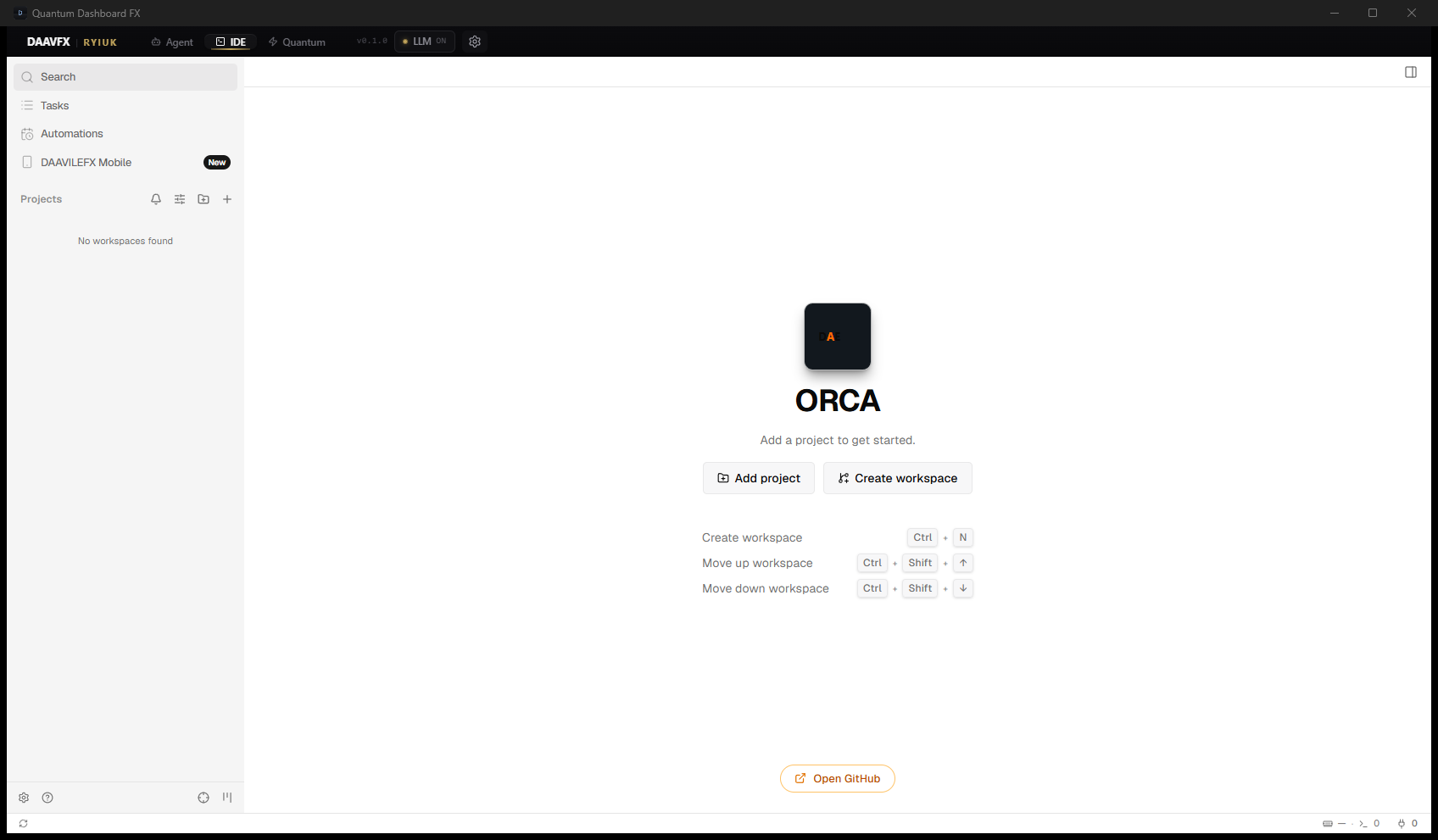This screenshot has width=1438, height=840.
Task: Switch to the IDE tab
Action: point(231,42)
